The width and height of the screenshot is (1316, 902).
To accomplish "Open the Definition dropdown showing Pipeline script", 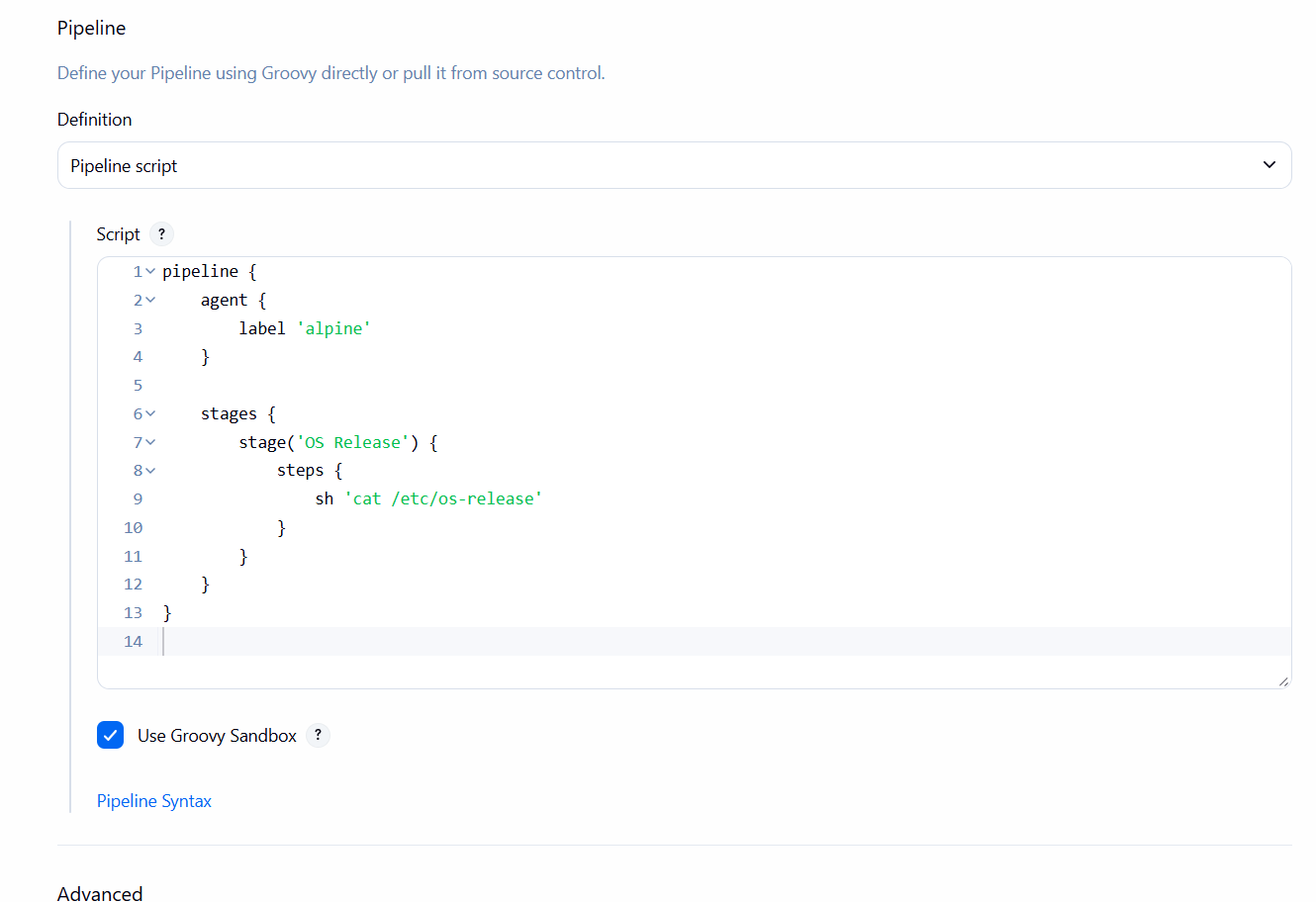I will 674,165.
